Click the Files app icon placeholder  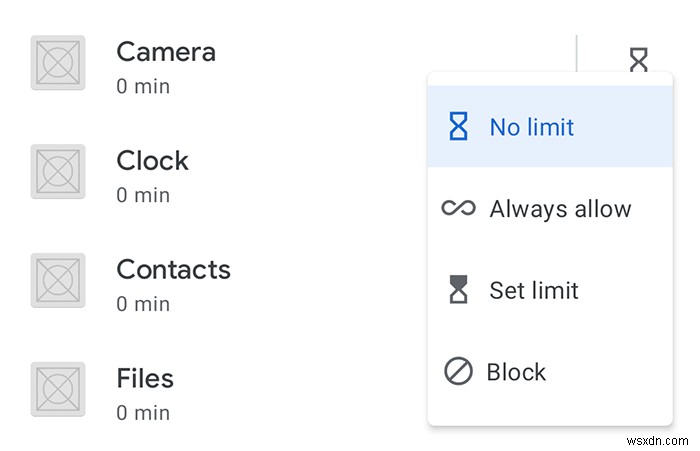point(58,390)
